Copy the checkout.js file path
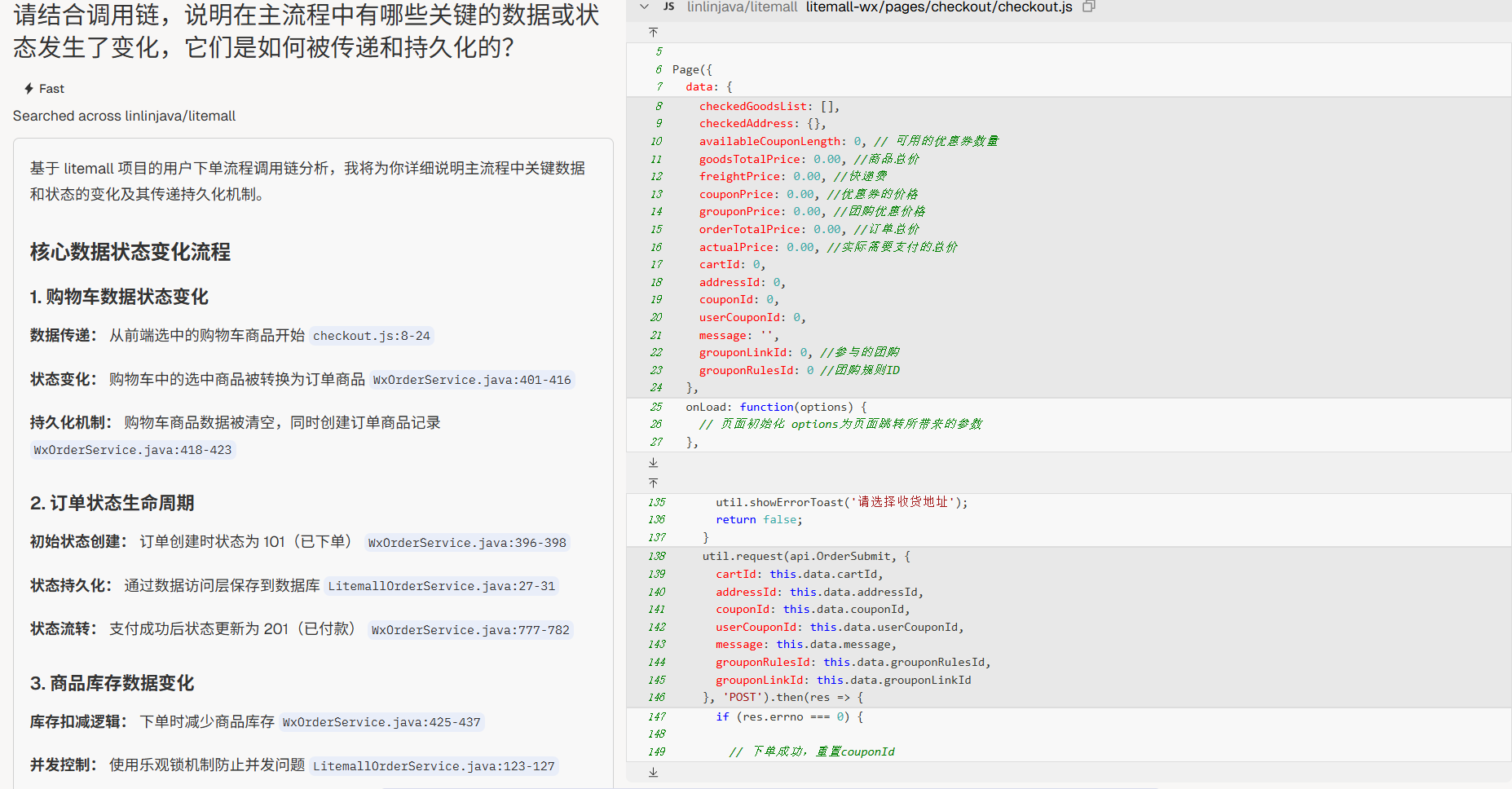Screen dimensions: 1512x789 coord(1088,7)
